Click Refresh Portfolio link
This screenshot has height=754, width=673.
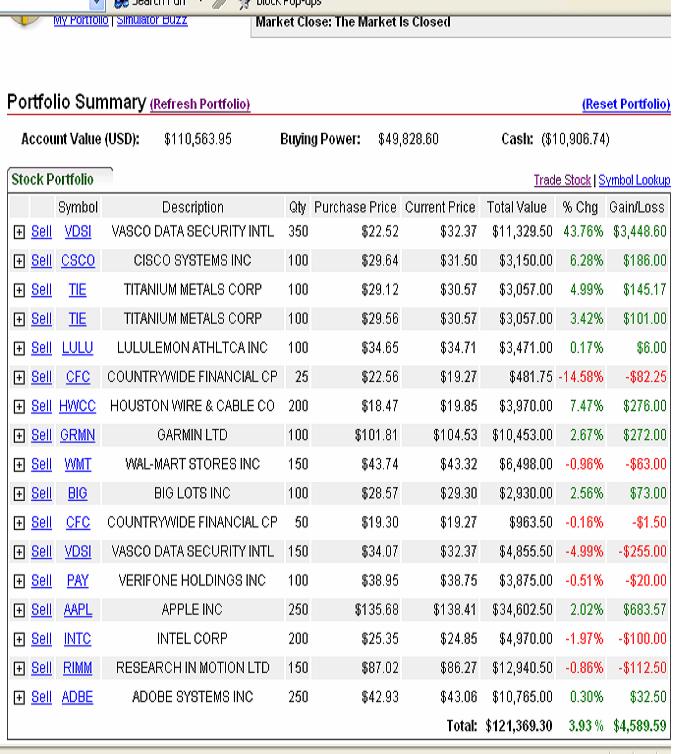200,104
